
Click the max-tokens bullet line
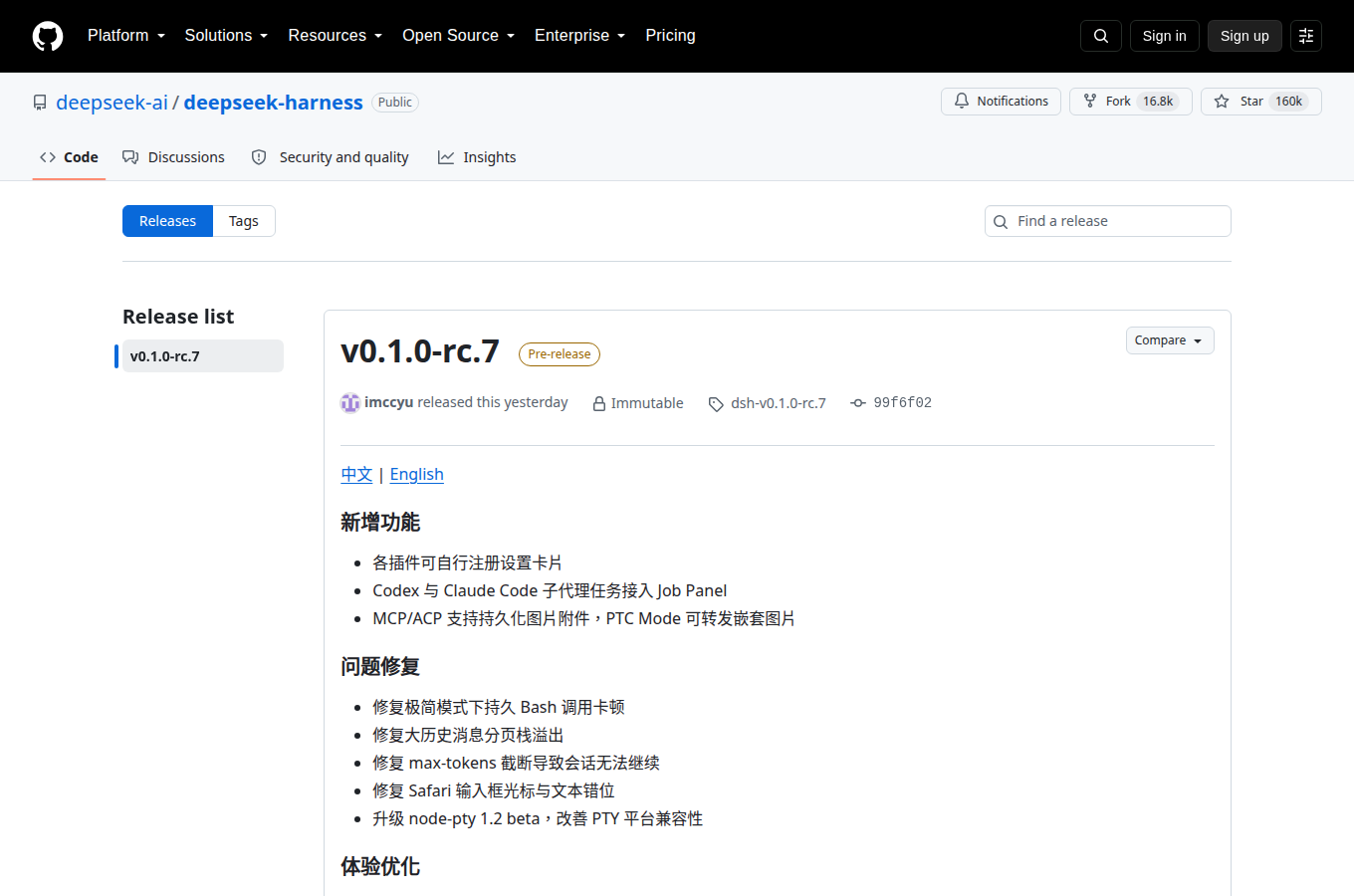[516, 763]
